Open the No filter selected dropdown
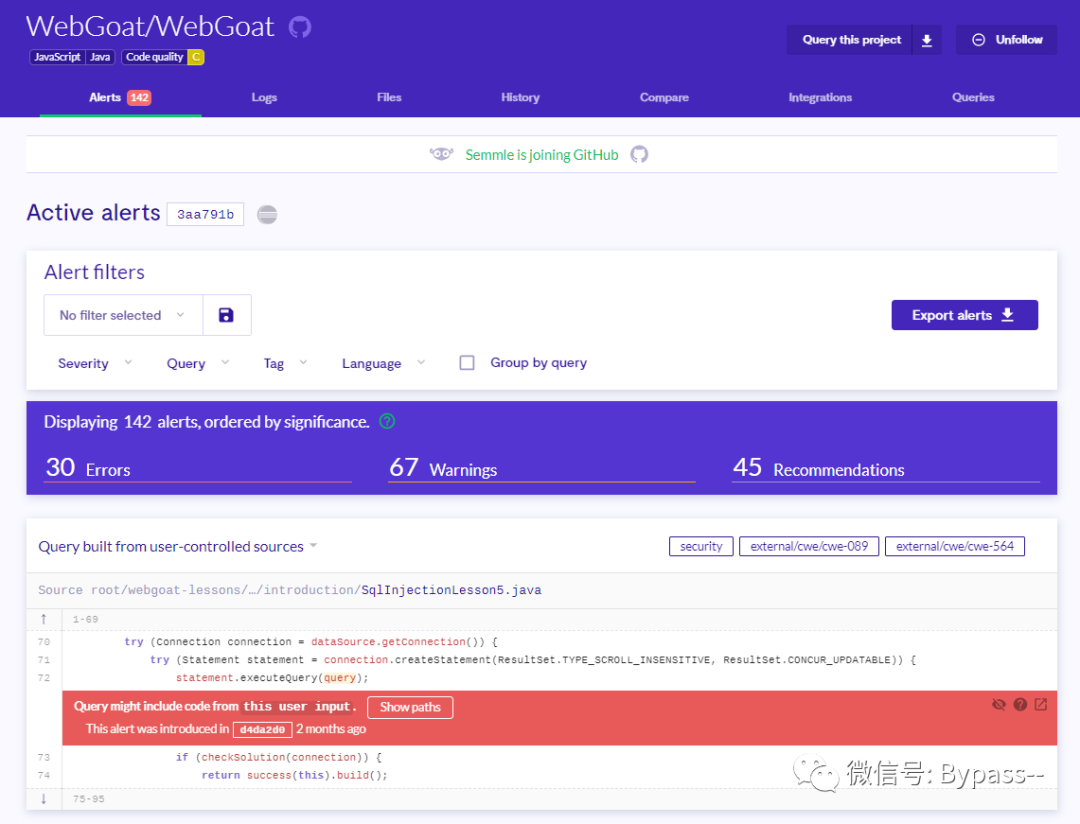 [x=123, y=315]
